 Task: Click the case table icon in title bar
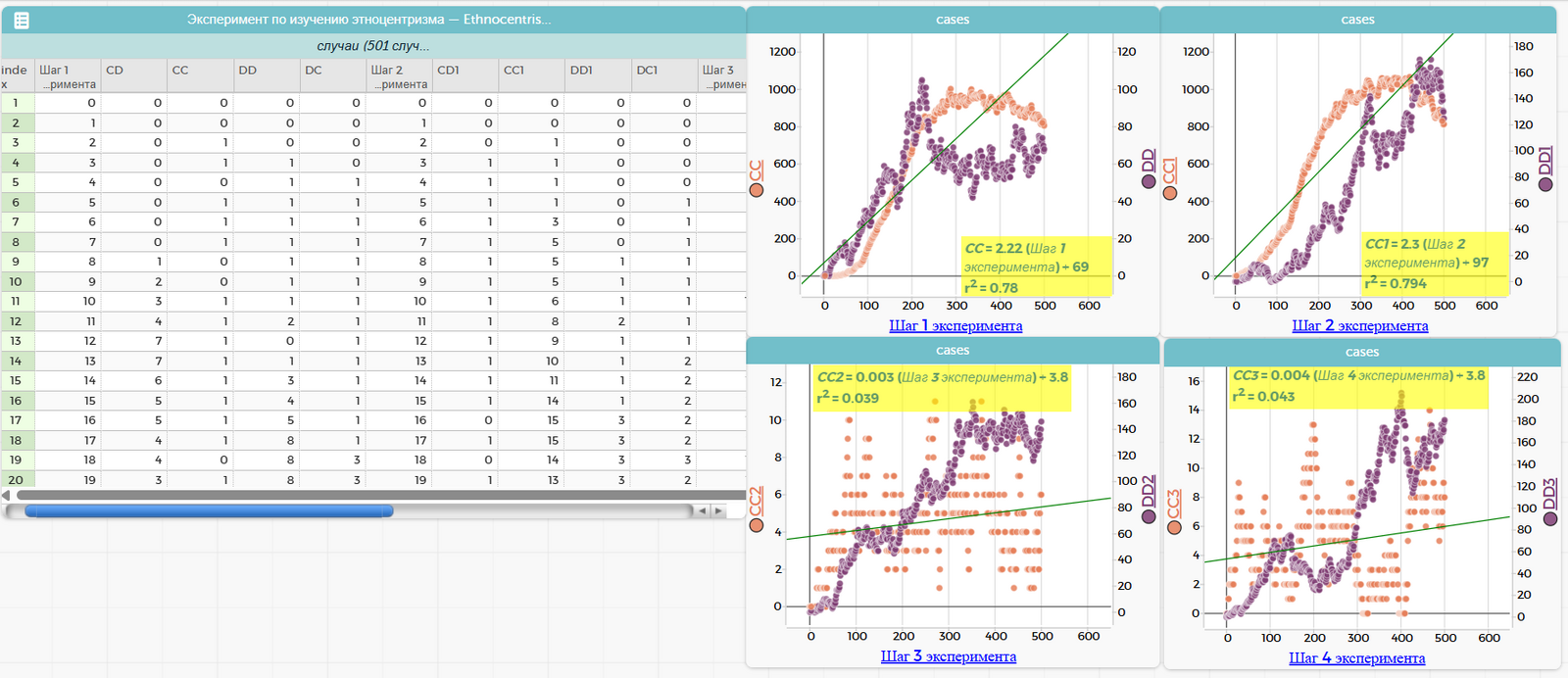(22, 20)
